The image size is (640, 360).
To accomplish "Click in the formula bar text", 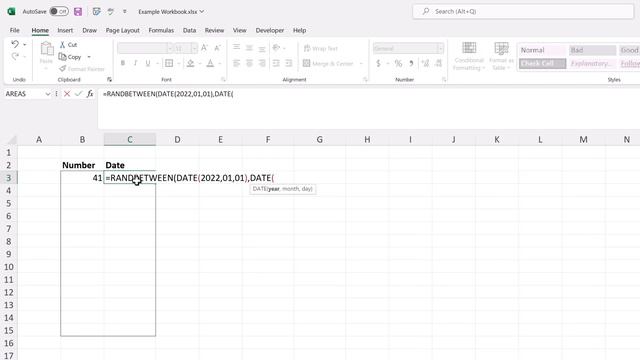I will click(x=168, y=94).
